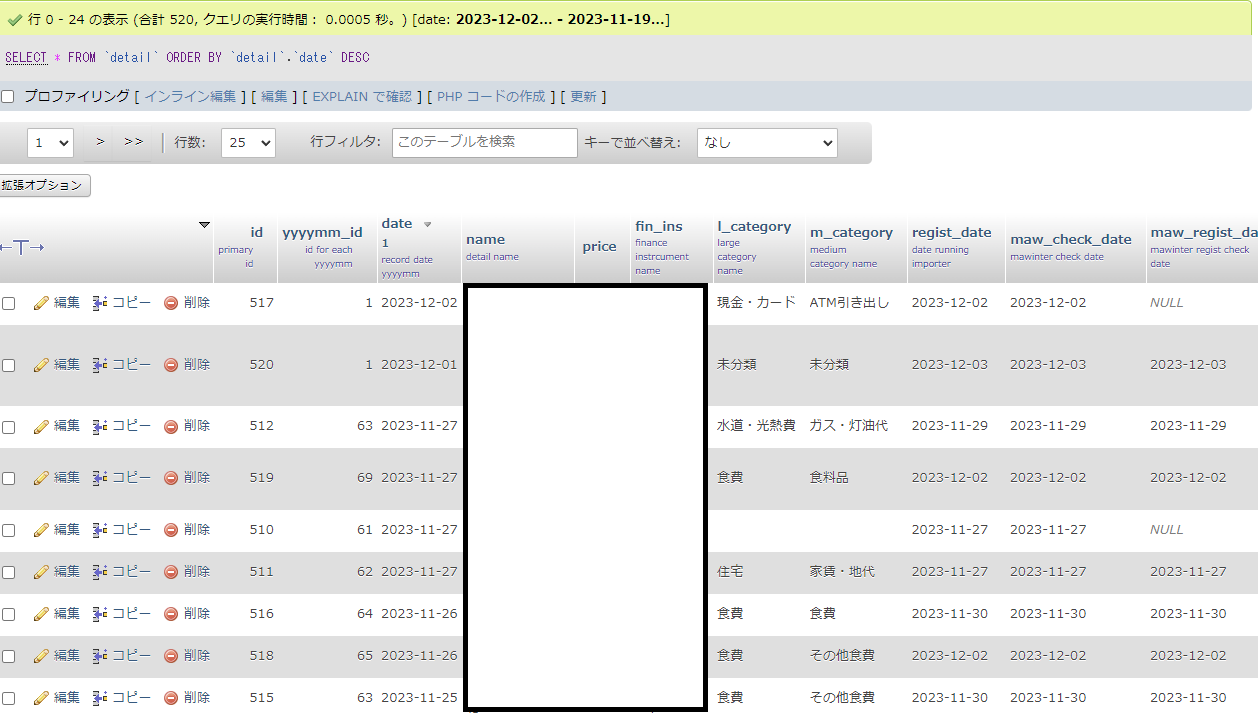Edit the row with id 511
Viewport: 1258px width, 717px height.
57,571
